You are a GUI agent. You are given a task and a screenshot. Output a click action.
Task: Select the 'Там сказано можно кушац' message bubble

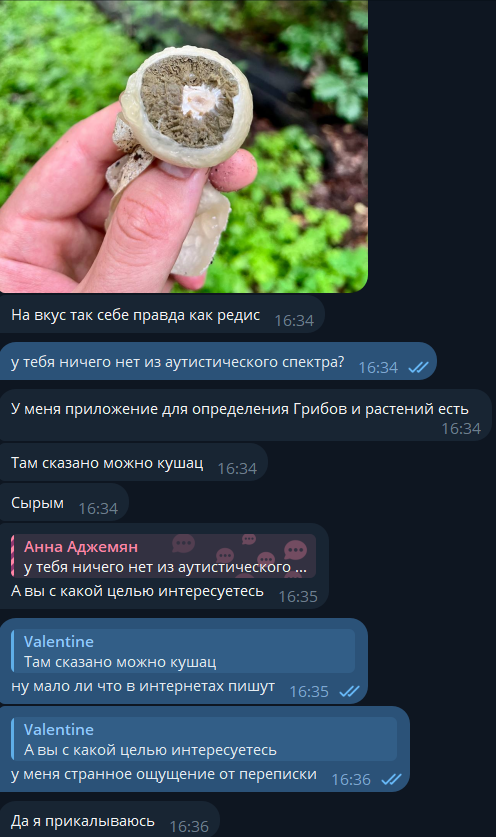point(133,462)
